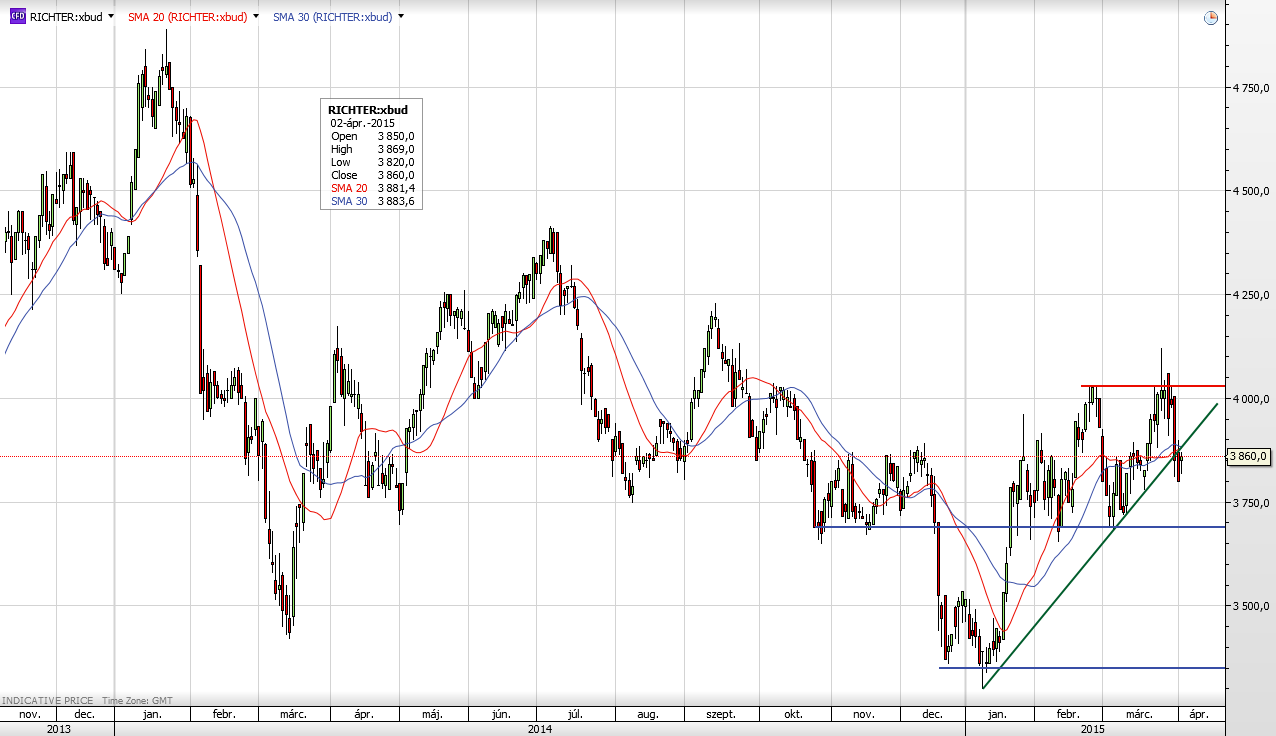
Task: Expand the SMA 20 (RICHTER:xbud) dropdown
Action: click(x=256, y=16)
